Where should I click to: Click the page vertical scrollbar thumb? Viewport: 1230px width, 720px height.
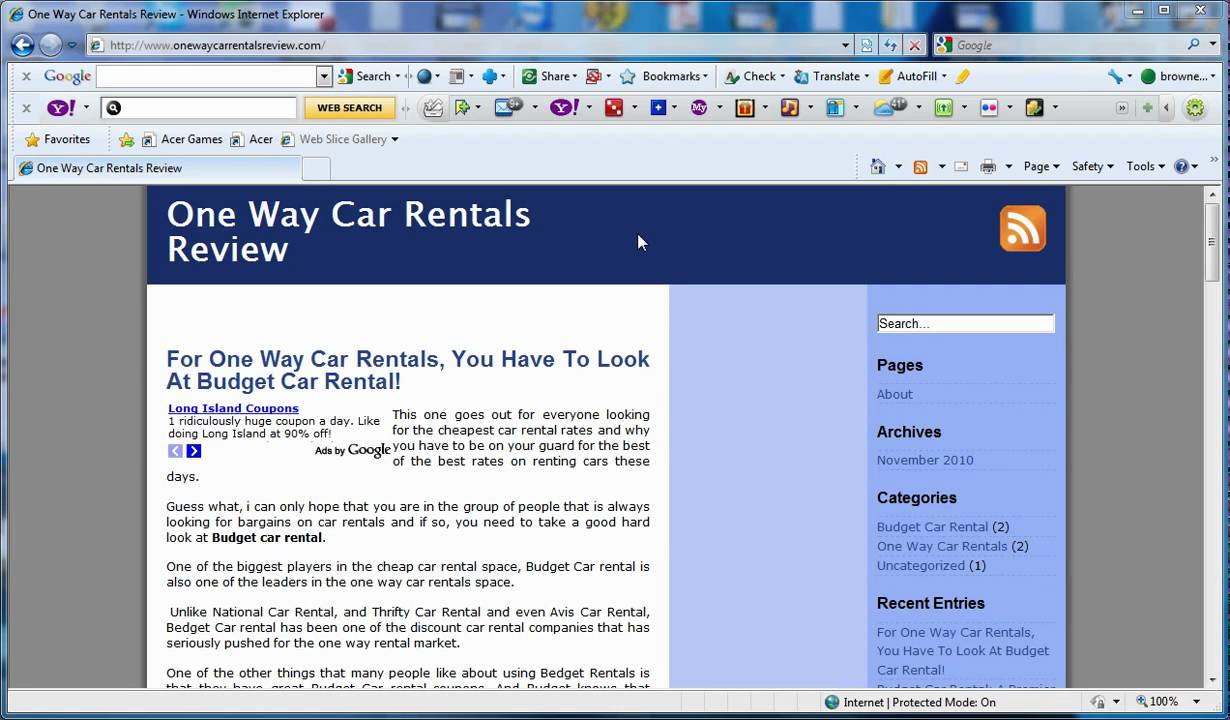pyautogui.click(x=1211, y=242)
